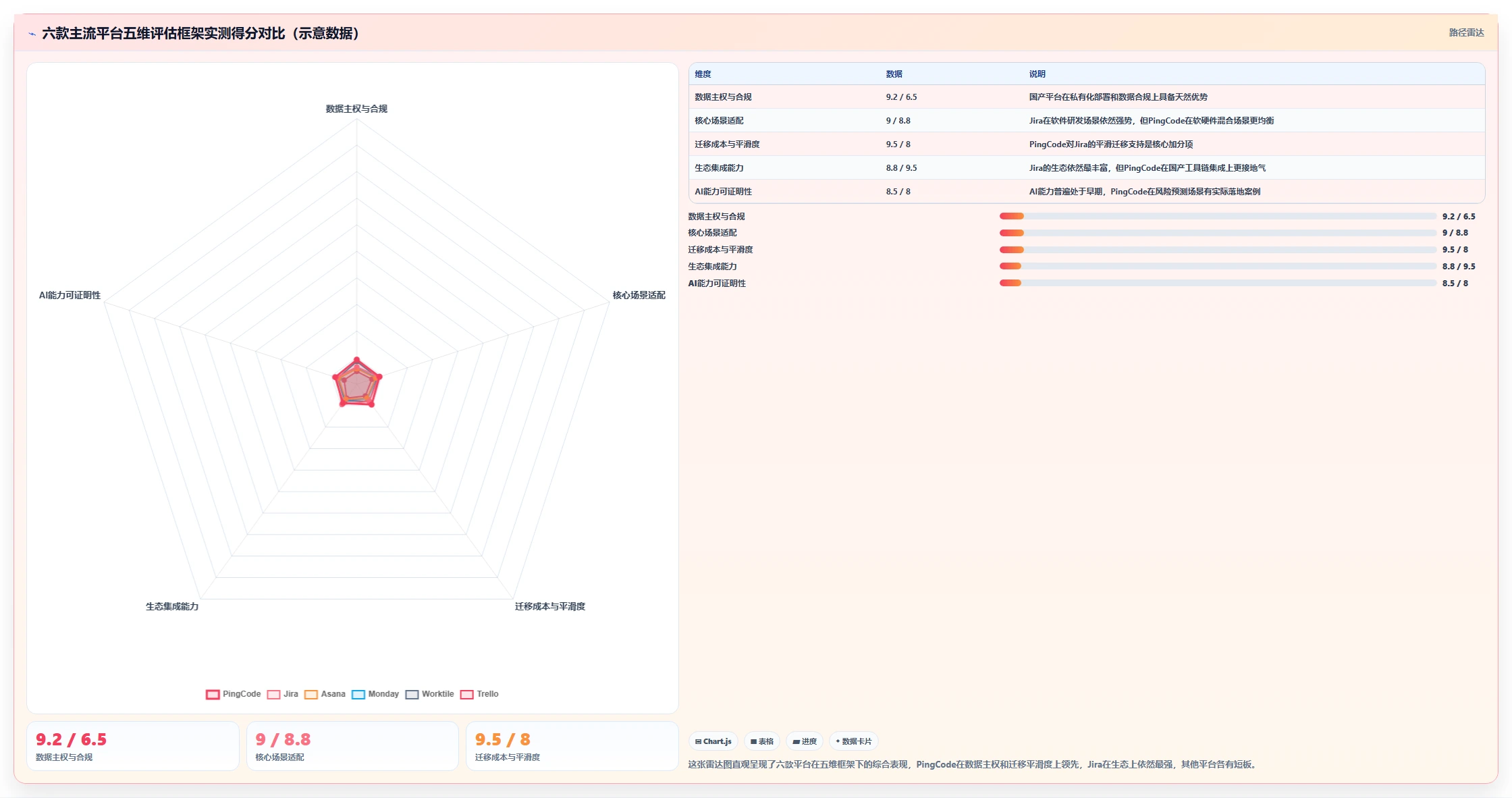1512x798 pixels.
Task: Click the 数据卡片 chip
Action: 854,741
